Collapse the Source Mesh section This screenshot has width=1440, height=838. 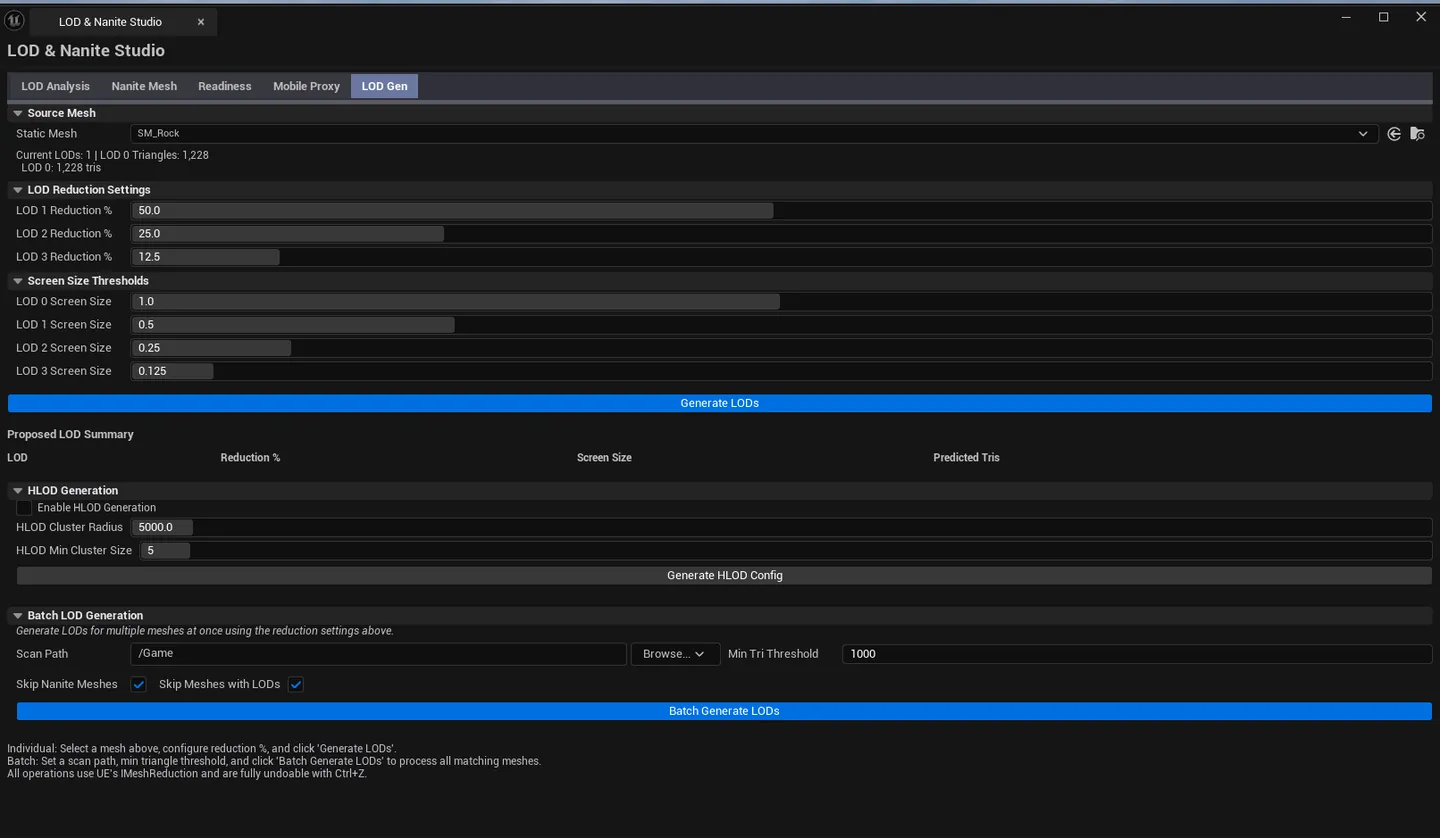(18, 113)
